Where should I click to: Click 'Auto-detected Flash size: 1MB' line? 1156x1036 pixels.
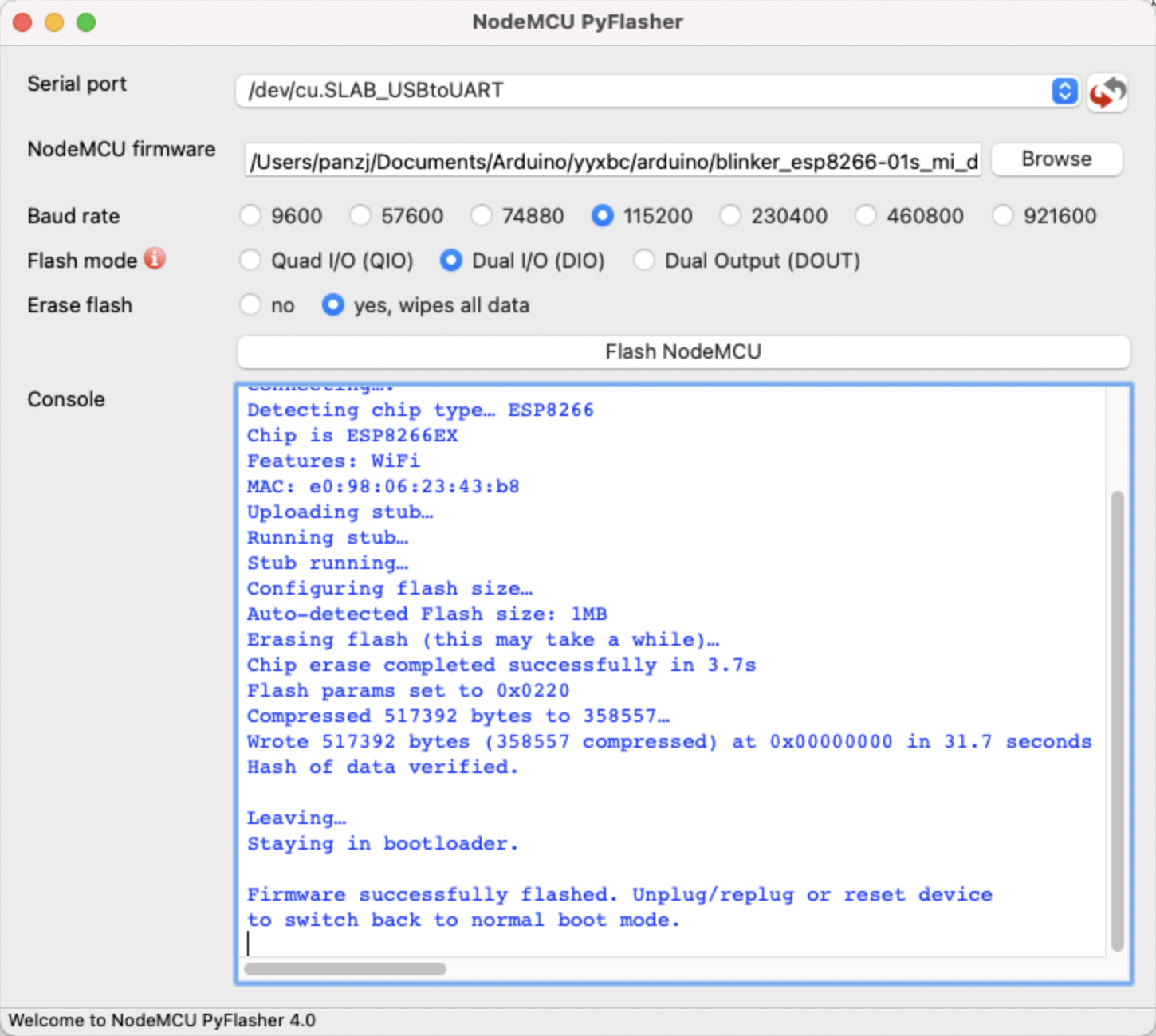(x=427, y=614)
